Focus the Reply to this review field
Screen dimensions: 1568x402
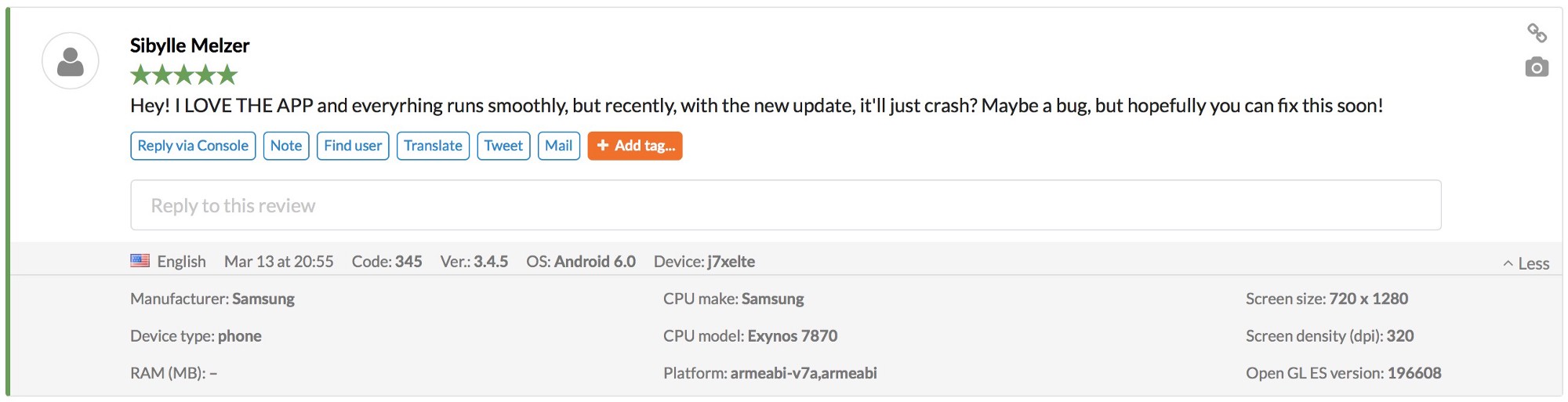[x=786, y=205]
